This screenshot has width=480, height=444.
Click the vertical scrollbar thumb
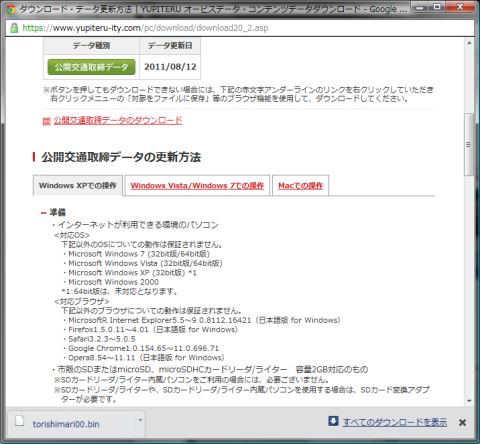pyautogui.click(x=469, y=144)
